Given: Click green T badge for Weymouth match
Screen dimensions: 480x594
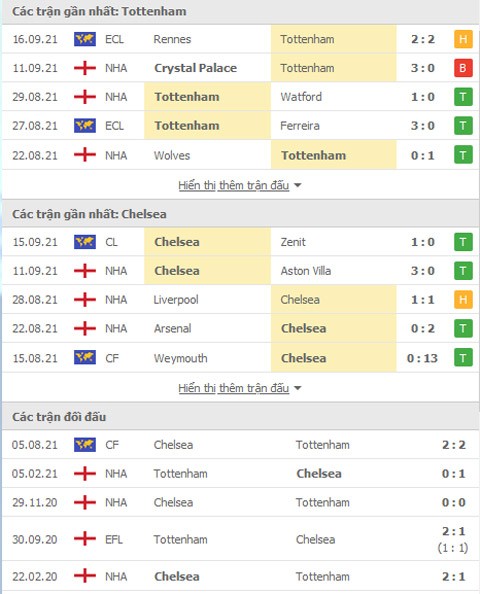Looking at the screenshot, I should click(463, 358).
